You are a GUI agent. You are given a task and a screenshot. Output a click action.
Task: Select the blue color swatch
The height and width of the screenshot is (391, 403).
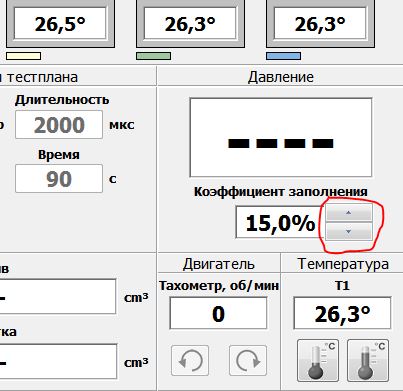pos(284,56)
